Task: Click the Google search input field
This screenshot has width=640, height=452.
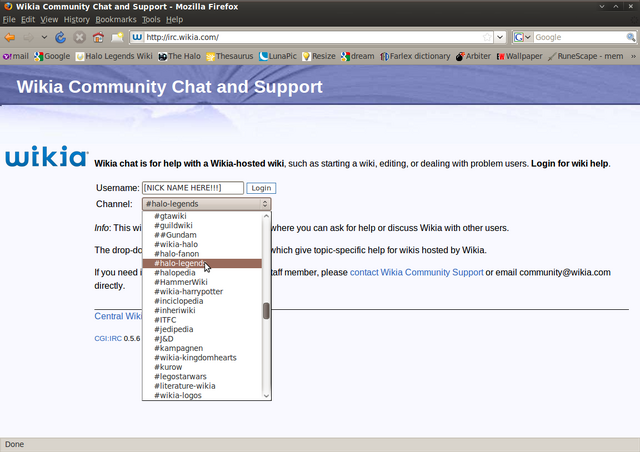Action: [579, 37]
